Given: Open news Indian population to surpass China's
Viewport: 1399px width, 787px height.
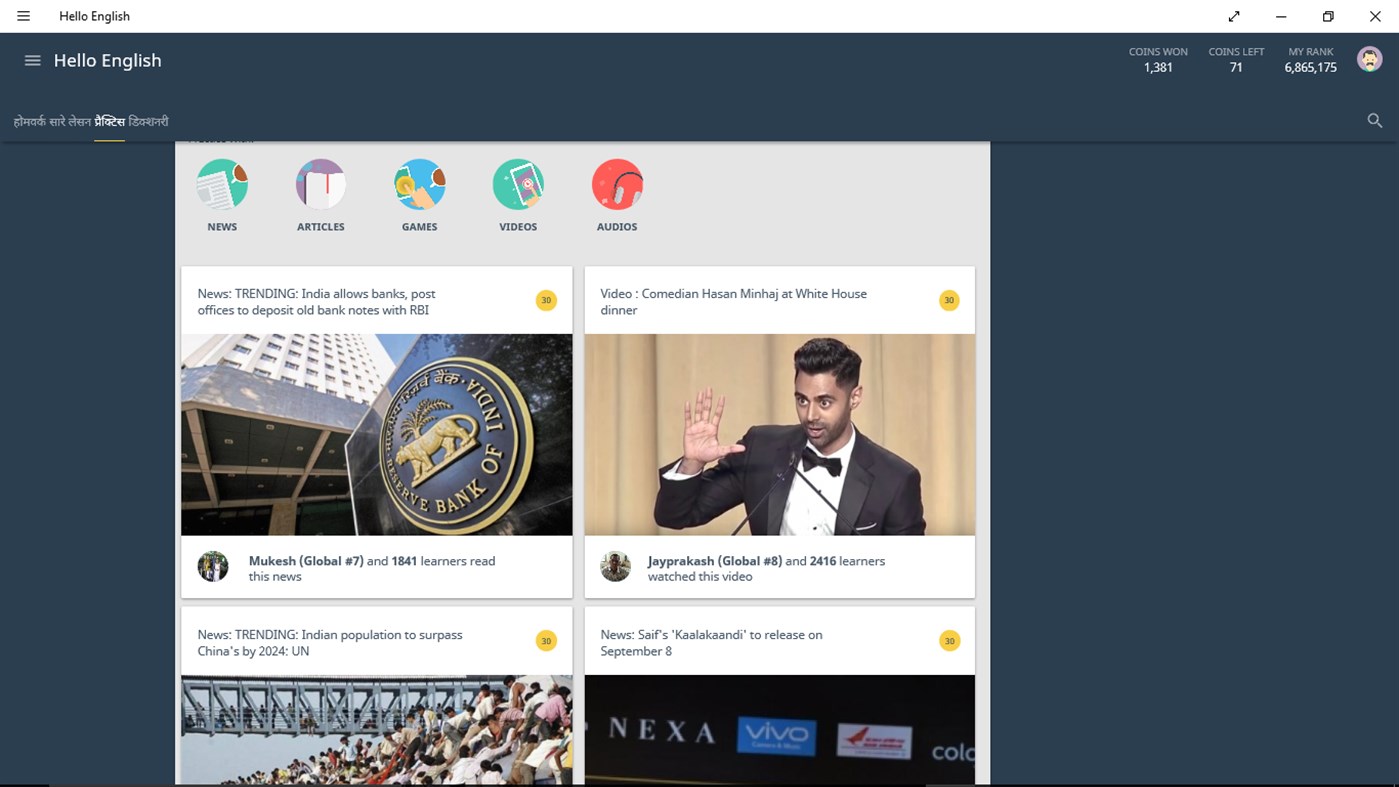Looking at the screenshot, I should [330, 643].
